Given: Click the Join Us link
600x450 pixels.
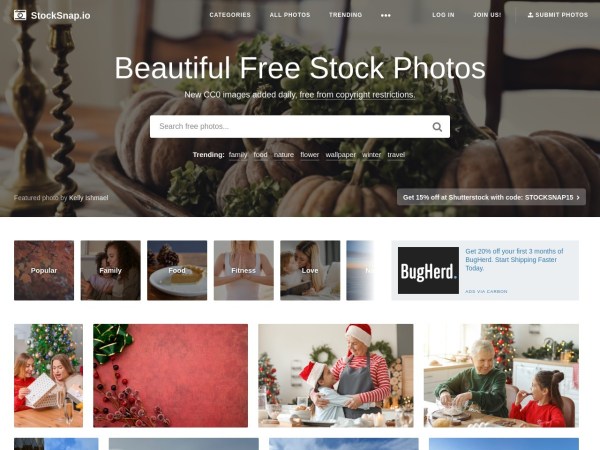Looking at the screenshot, I should (x=487, y=15).
